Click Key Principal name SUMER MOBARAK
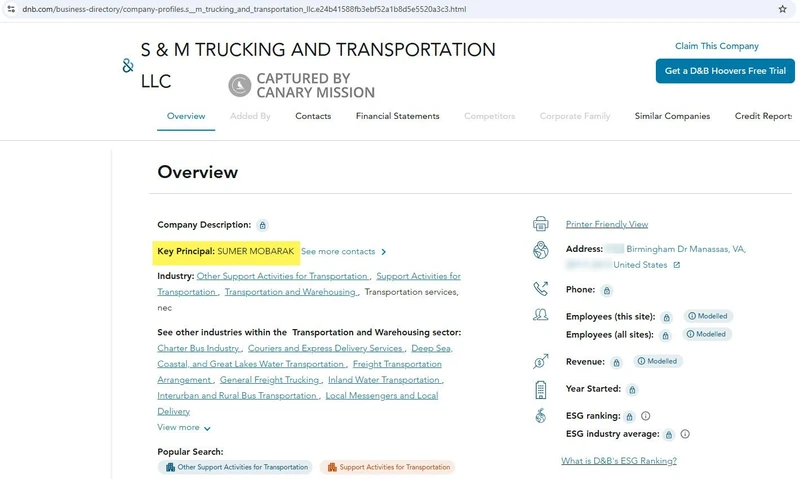The image size is (800, 479). pyautogui.click(x=256, y=251)
